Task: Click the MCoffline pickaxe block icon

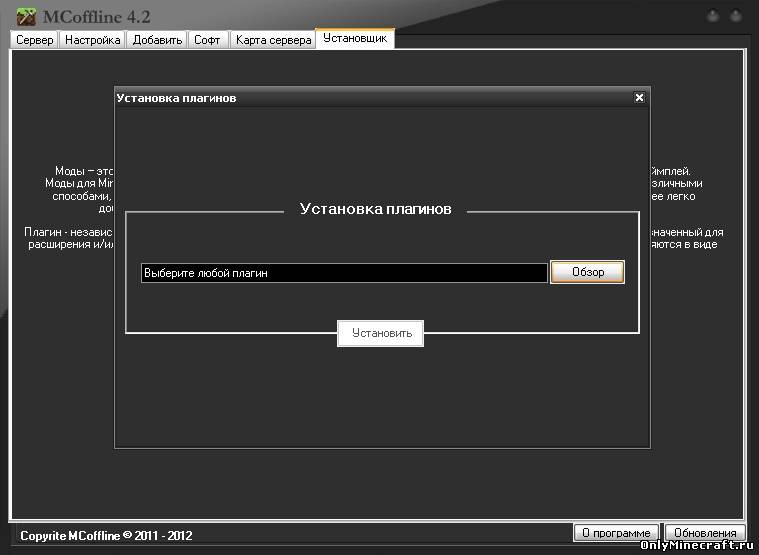Action: tap(26, 16)
